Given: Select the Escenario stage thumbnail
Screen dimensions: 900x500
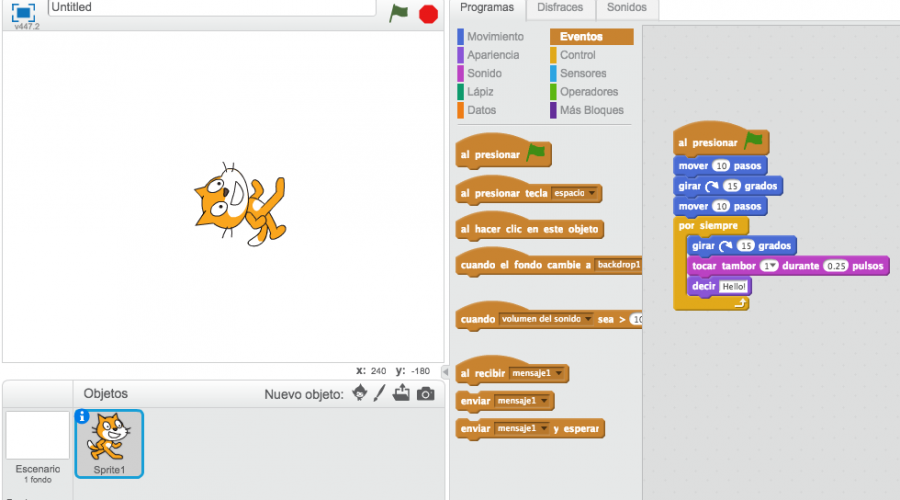Looking at the screenshot, I should point(37,436).
